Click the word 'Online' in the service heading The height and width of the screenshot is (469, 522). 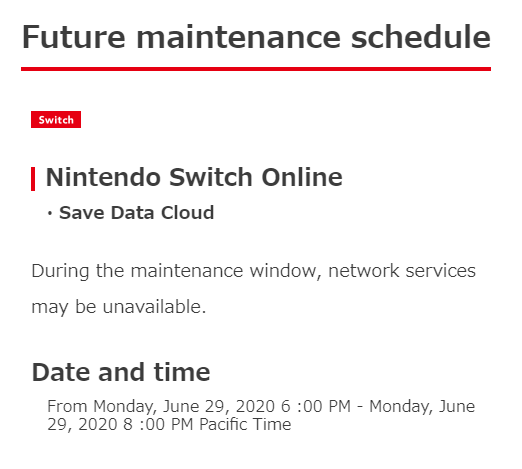point(302,177)
